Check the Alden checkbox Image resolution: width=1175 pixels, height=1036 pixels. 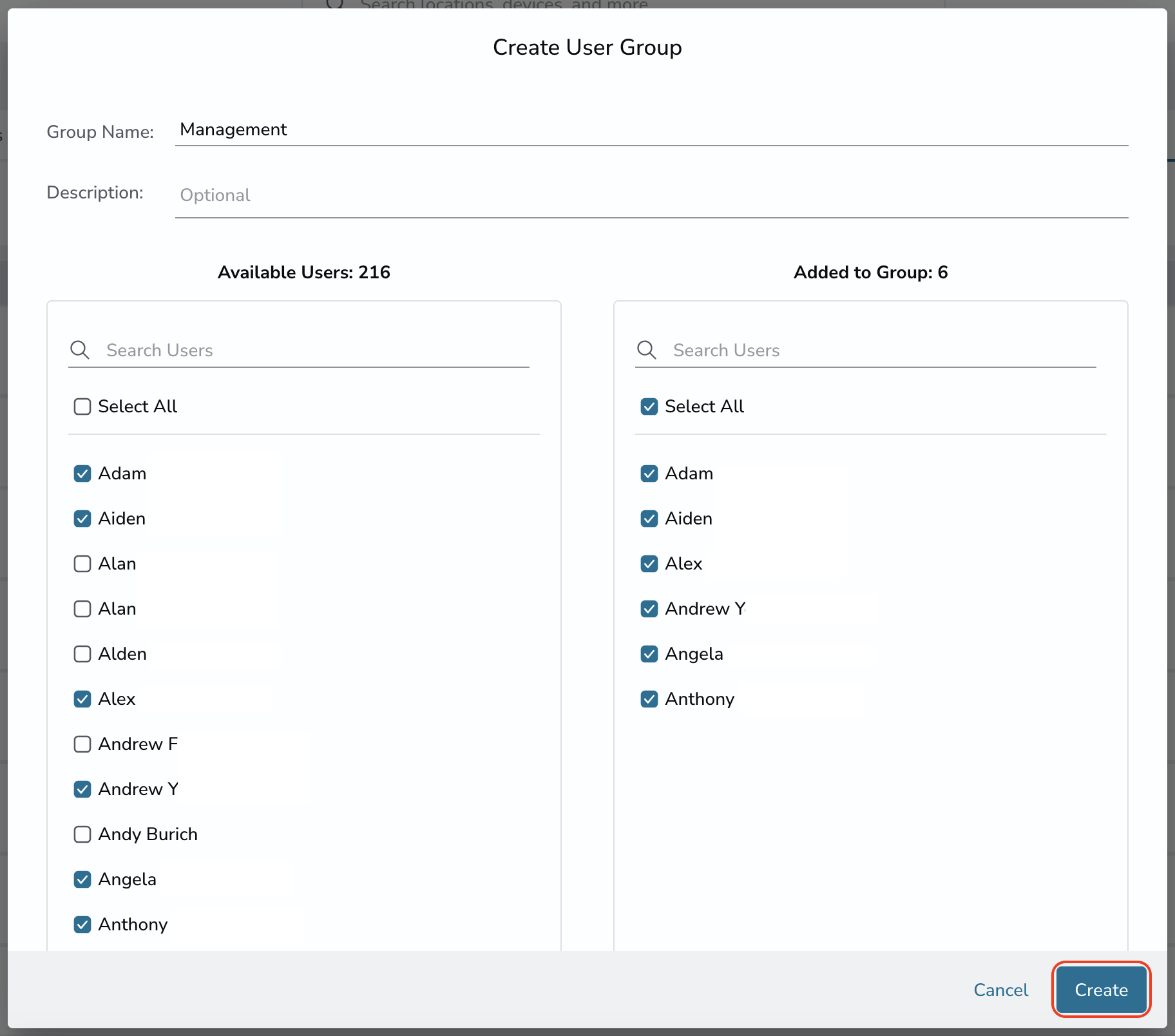pos(82,654)
